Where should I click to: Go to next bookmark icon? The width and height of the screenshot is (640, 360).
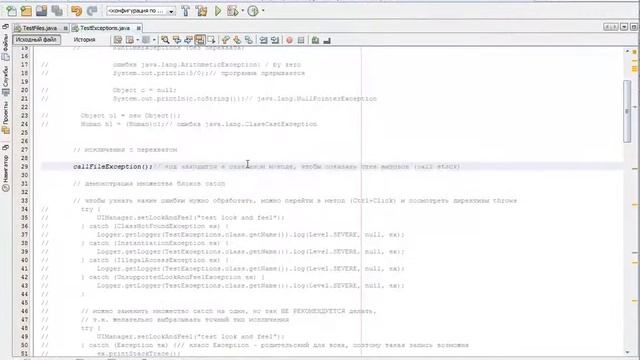coord(237,40)
